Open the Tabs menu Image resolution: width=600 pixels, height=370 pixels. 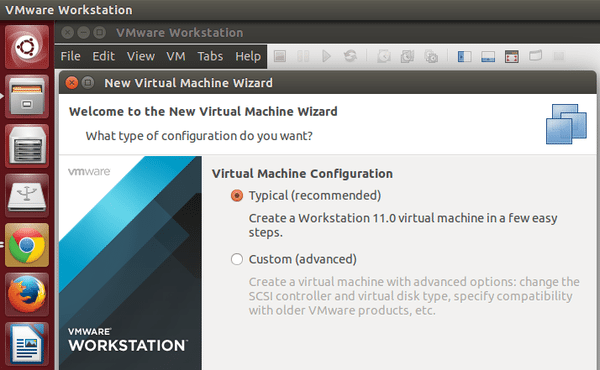click(210, 56)
